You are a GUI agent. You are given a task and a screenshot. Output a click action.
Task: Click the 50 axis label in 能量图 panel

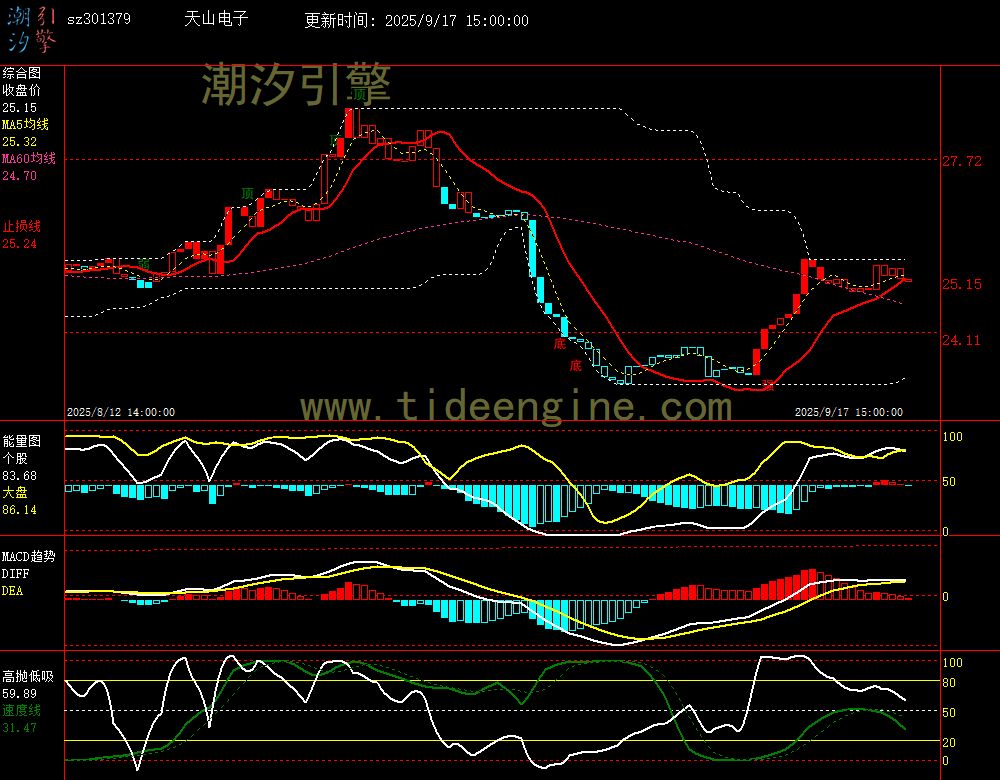coord(950,482)
